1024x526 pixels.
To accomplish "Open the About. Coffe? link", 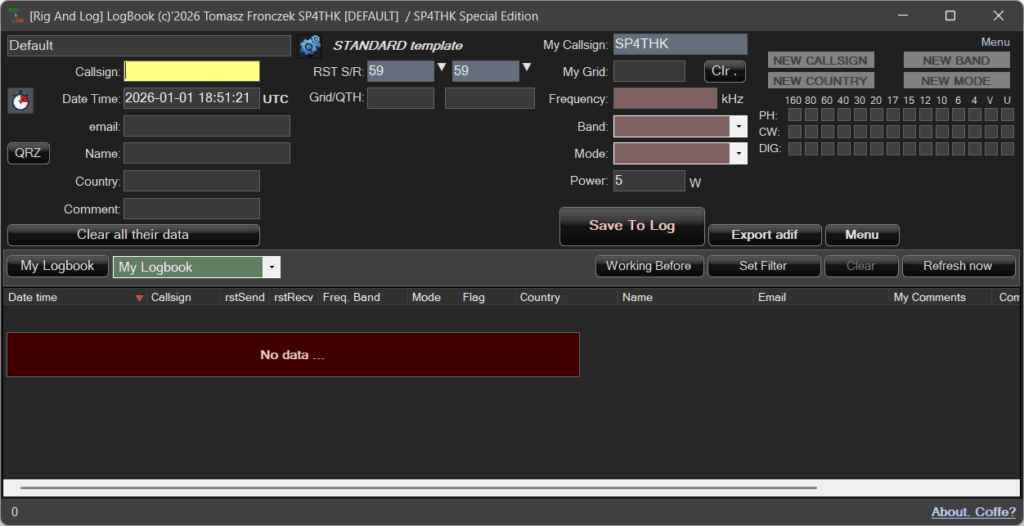I will 973,512.
